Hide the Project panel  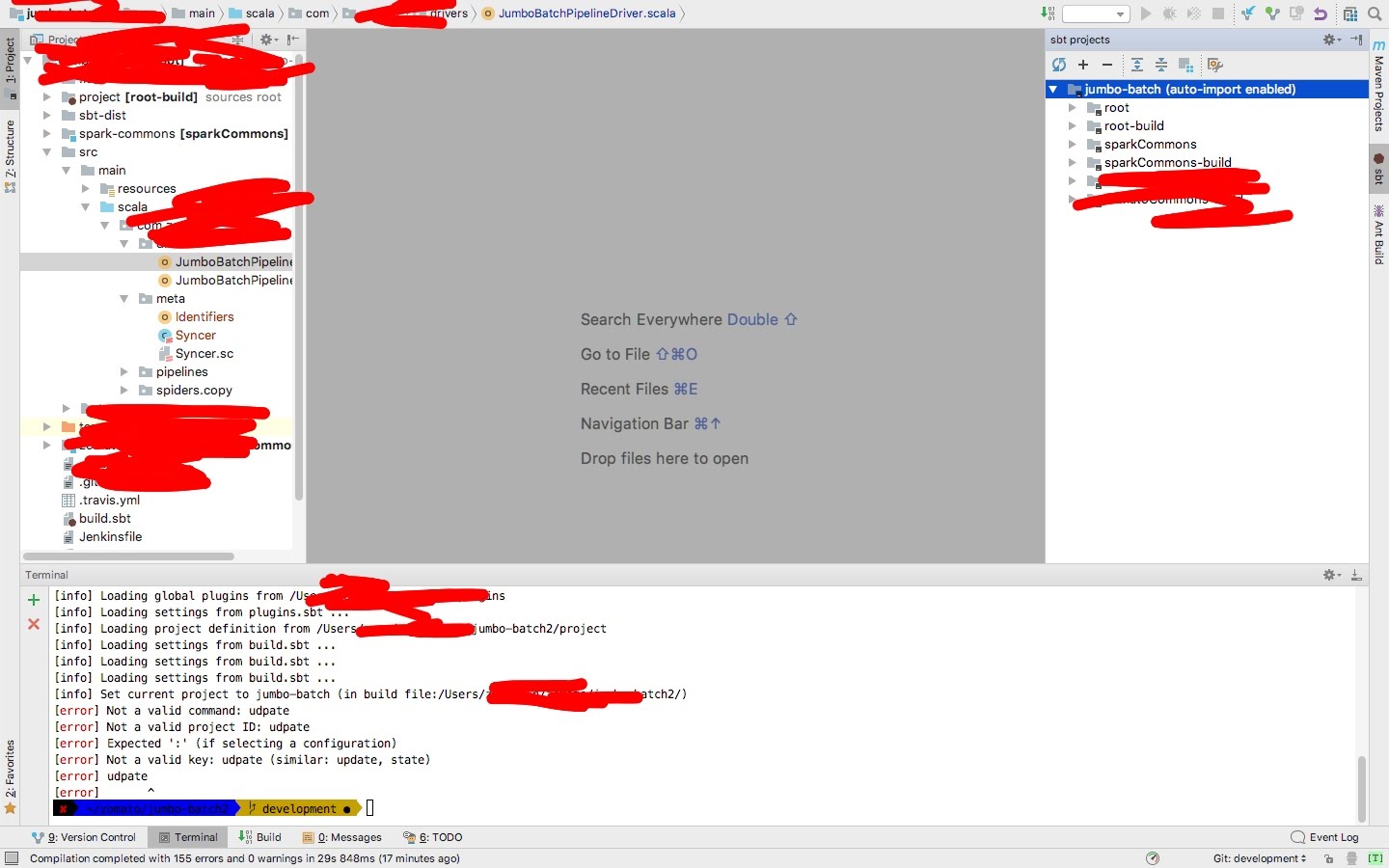click(x=292, y=40)
